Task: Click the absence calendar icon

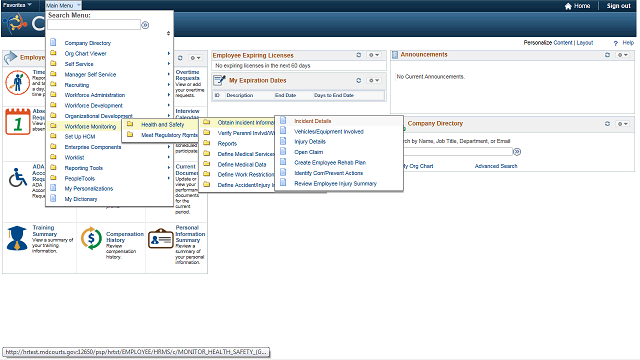Action: point(18,122)
